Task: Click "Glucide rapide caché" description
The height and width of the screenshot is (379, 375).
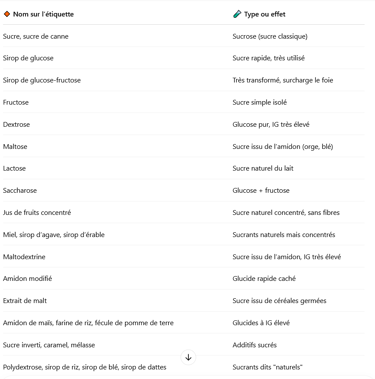Action: [x=264, y=279]
